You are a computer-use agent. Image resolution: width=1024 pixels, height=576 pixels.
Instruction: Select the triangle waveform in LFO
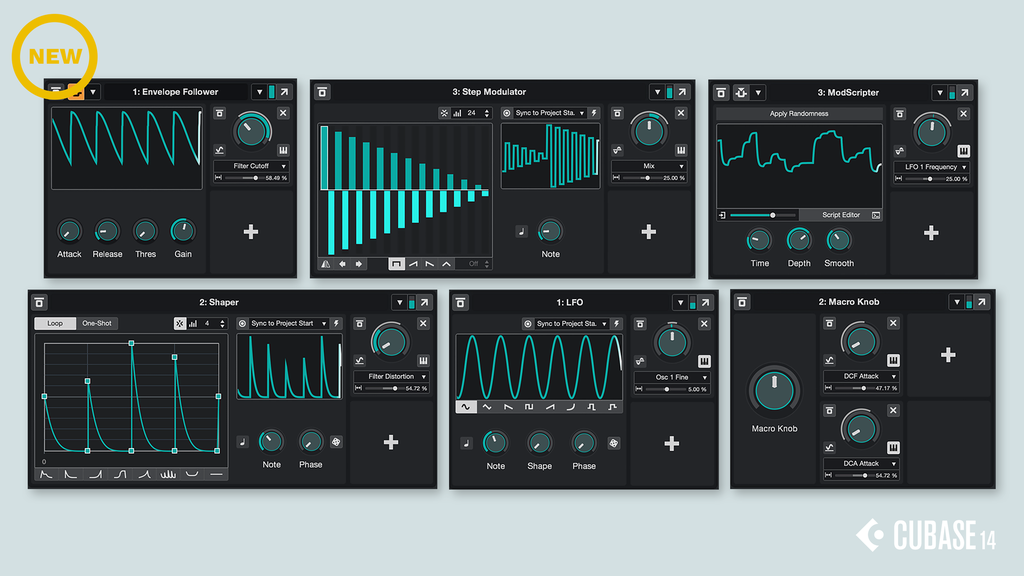coord(487,407)
